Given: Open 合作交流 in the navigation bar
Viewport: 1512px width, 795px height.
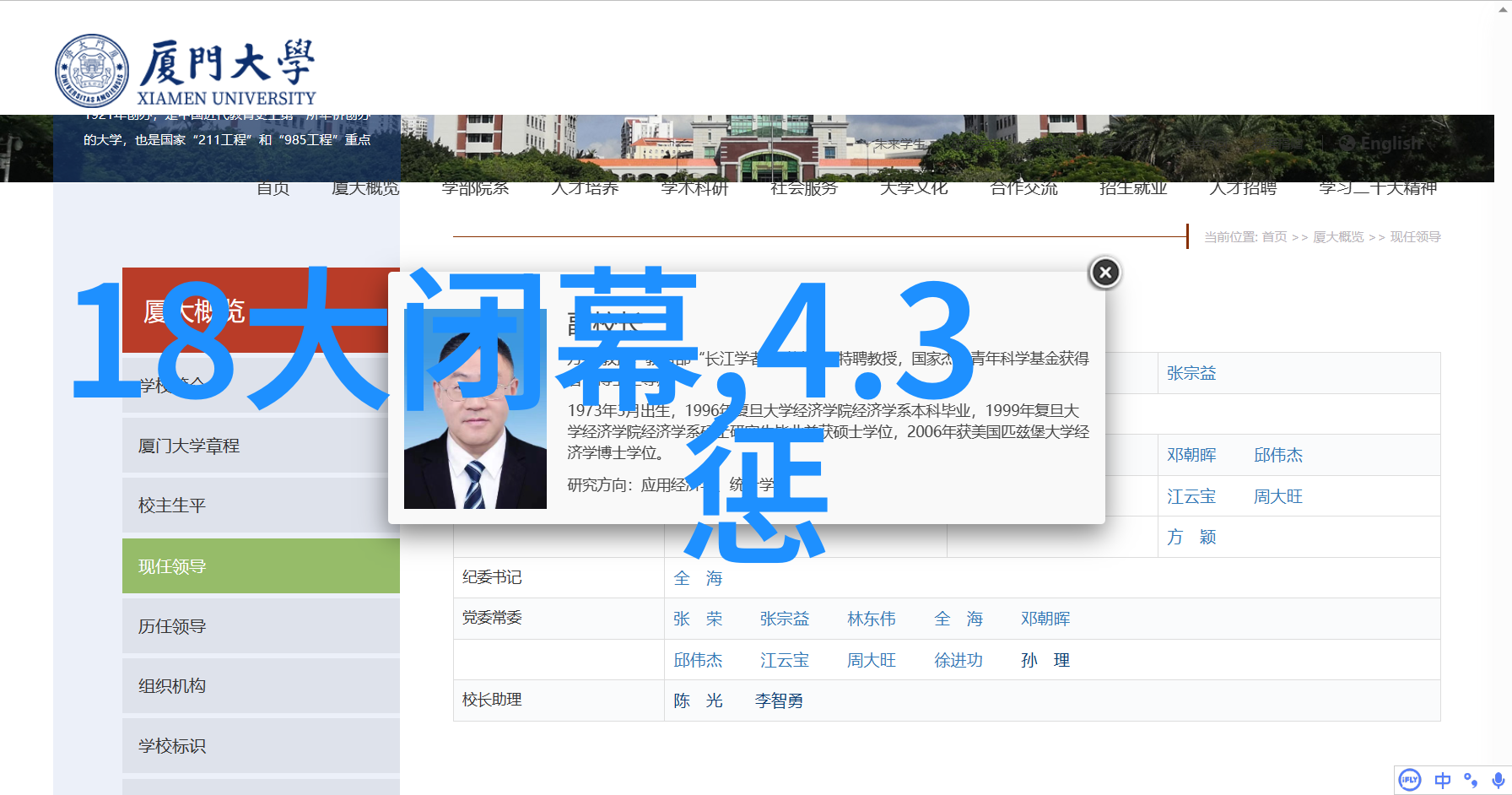Looking at the screenshot, I should pyautogui.click(x=1023, y=188).
